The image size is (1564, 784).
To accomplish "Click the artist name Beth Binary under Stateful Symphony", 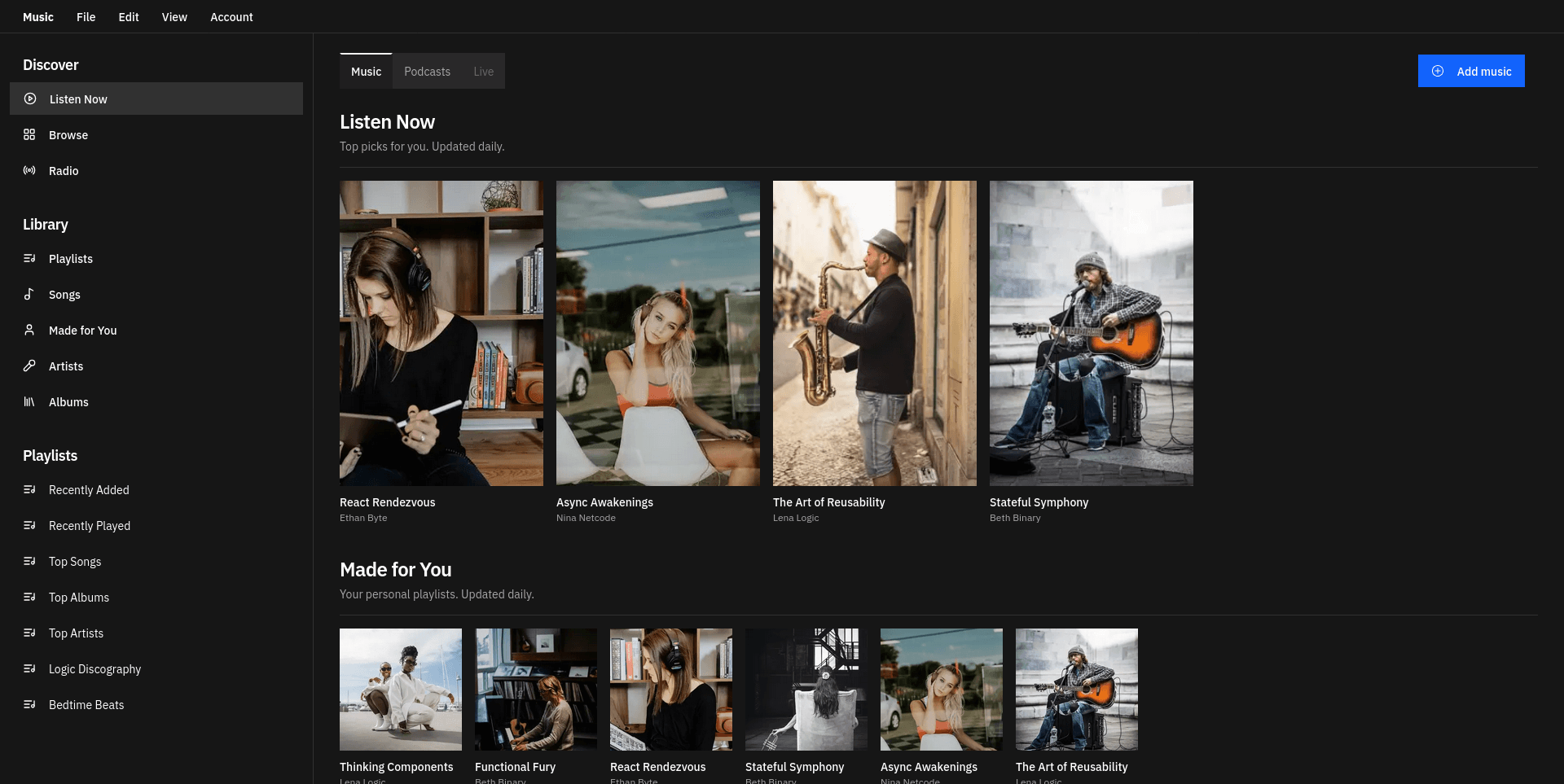I will [x=1015, y=518].
